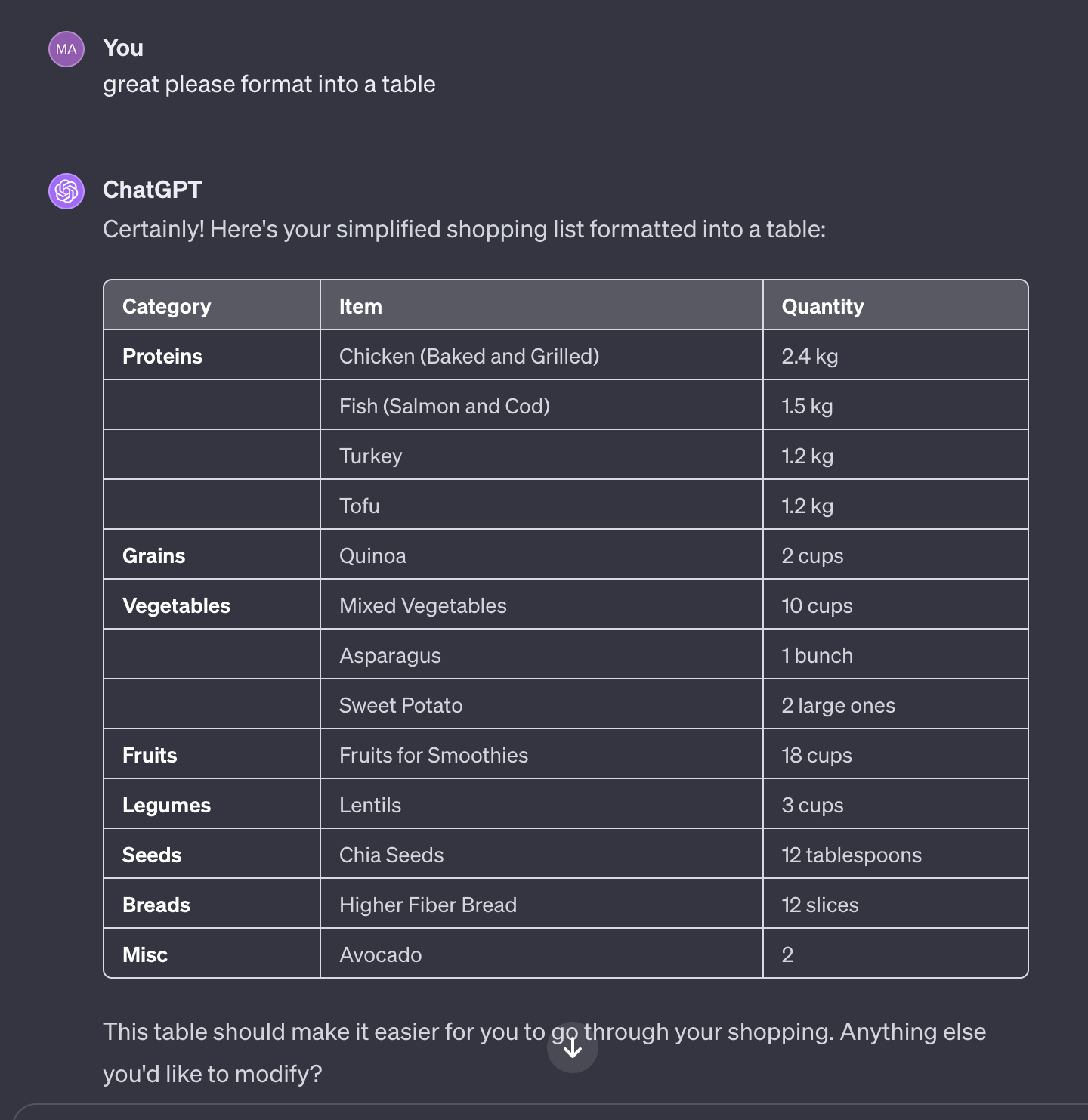
Task: Click the purple MA user avatar
Action: [x=66, y=49]
